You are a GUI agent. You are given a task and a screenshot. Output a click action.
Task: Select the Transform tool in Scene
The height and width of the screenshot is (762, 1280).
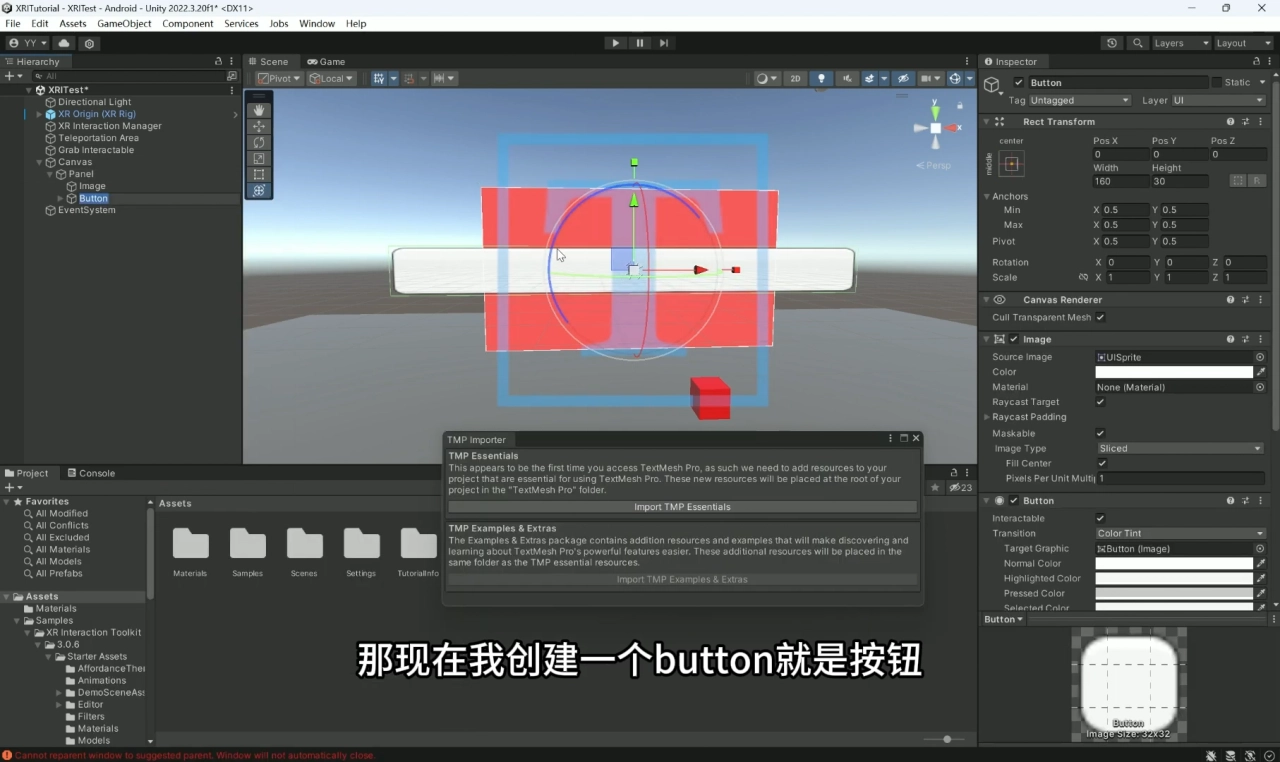[x=259, y=190]
